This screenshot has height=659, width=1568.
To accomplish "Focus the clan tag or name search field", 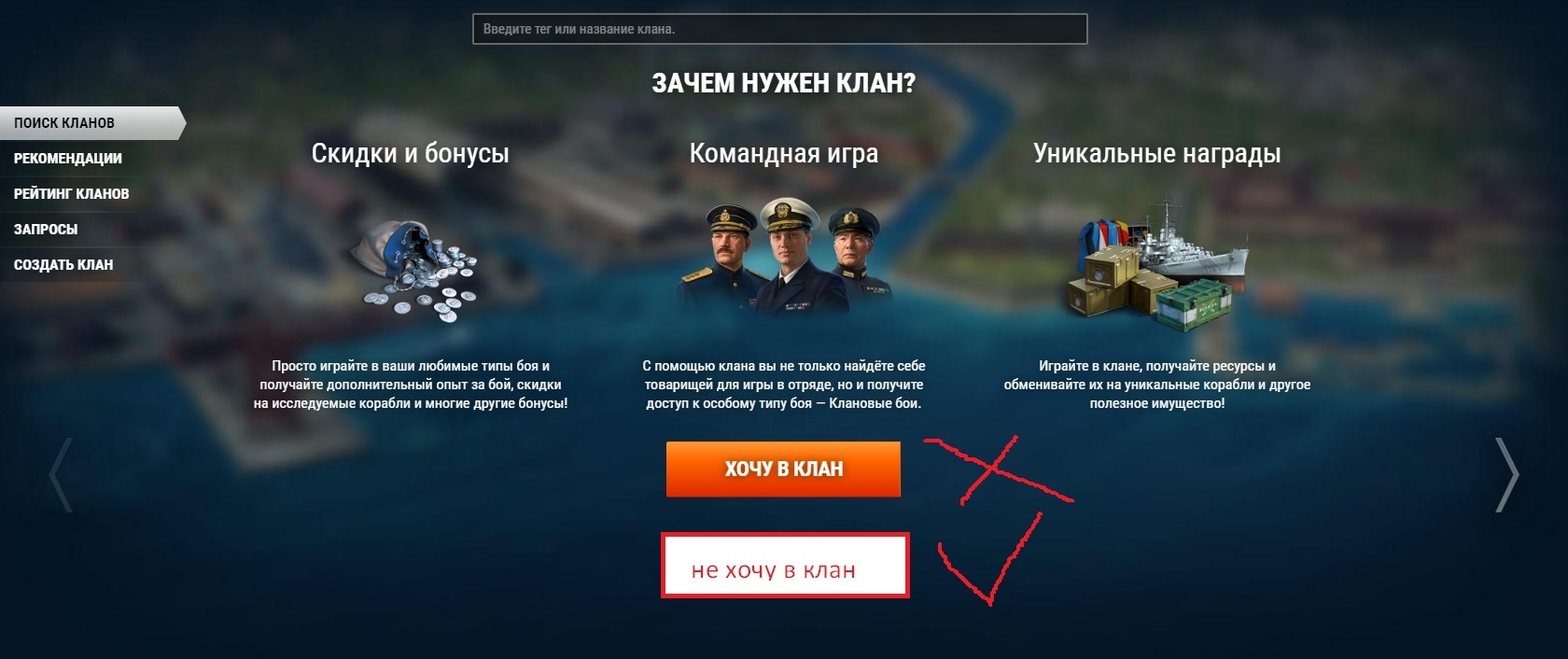I will click(x=779, y=29).
